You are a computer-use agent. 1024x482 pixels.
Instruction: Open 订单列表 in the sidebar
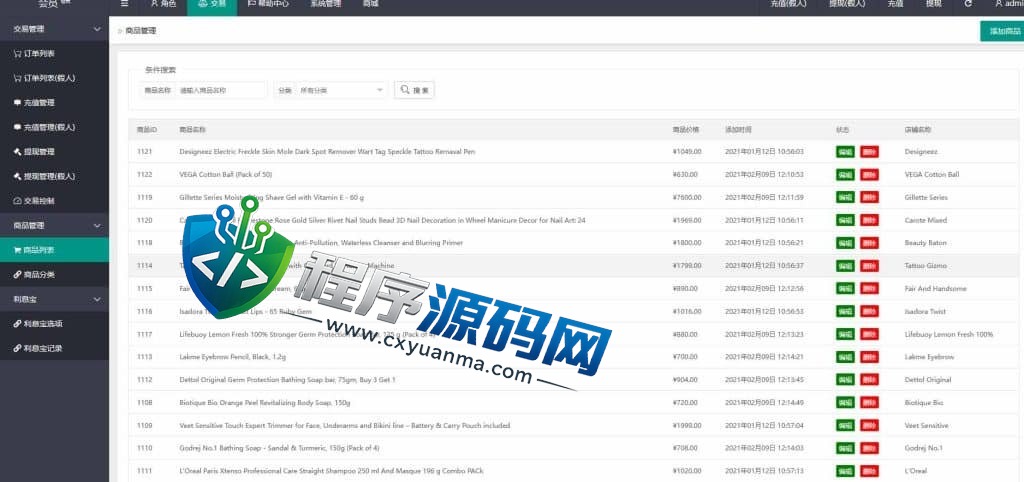click(54, 54)
